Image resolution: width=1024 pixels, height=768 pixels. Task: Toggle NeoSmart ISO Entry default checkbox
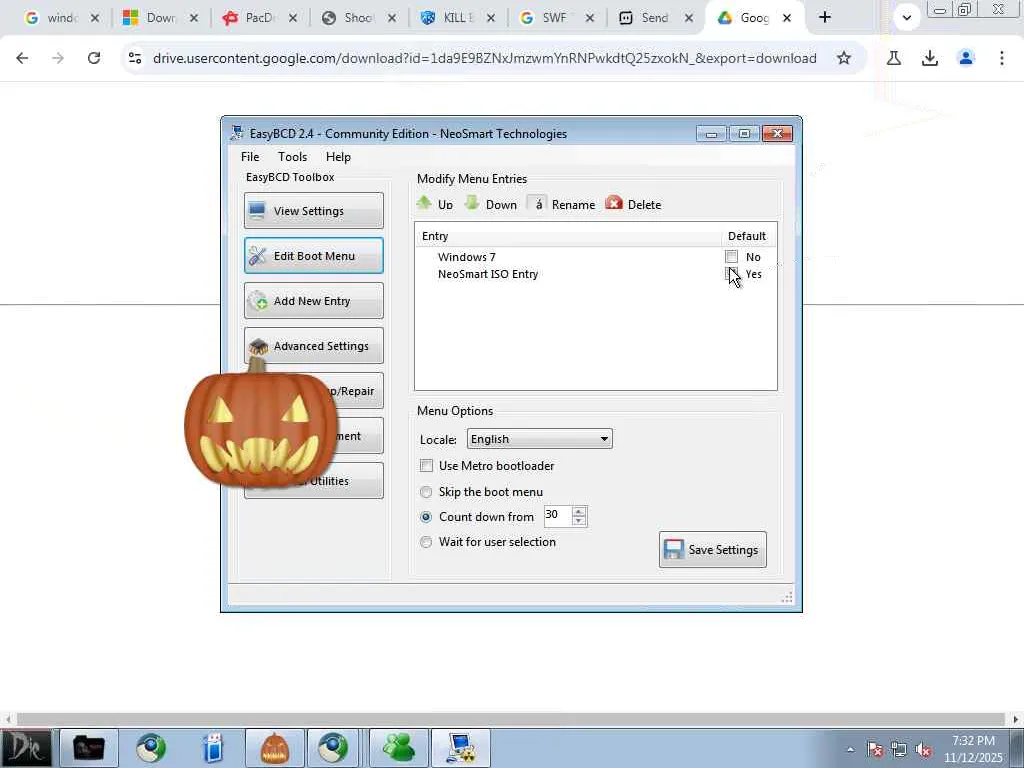pyautogui.click(x=731, y=274)
